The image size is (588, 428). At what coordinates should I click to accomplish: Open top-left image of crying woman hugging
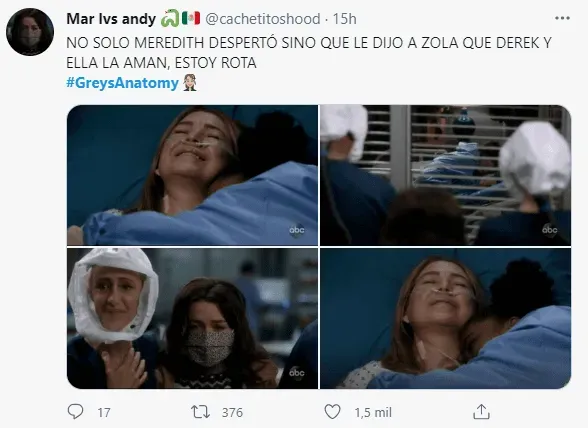pyautogui.click(x=192, y=175)
